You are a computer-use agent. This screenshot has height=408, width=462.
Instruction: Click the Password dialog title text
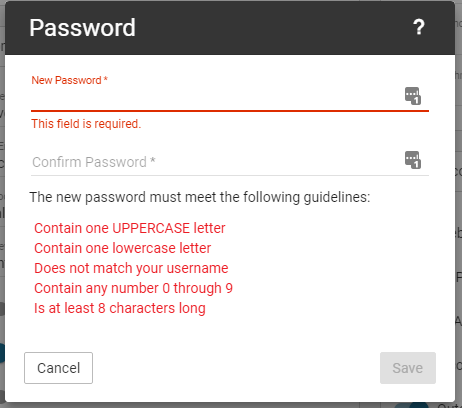click(82, 28)
